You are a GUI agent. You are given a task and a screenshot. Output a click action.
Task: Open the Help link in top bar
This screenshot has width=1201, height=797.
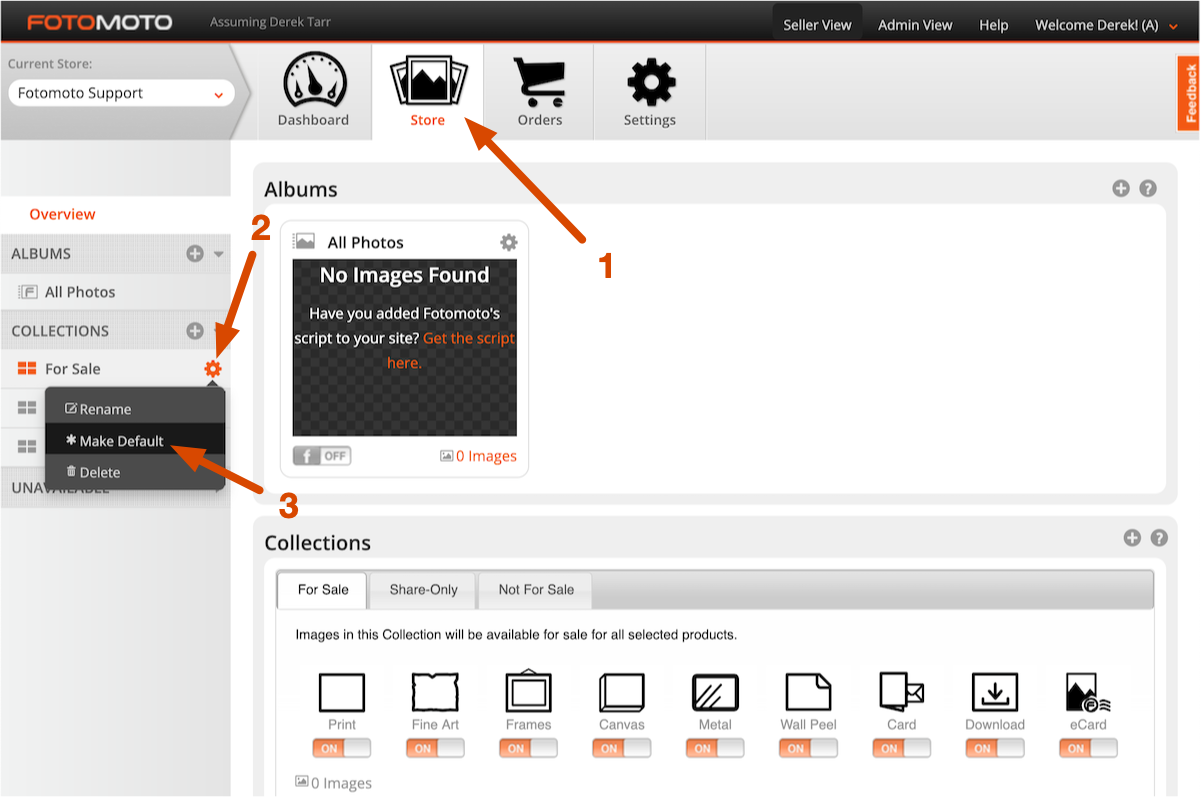pos(993,25)
